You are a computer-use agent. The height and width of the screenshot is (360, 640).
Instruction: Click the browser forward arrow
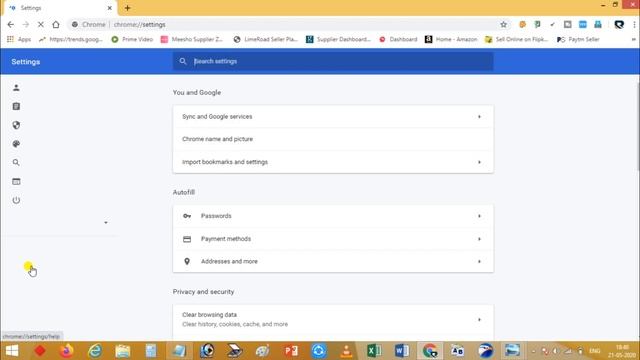point(26,24)
